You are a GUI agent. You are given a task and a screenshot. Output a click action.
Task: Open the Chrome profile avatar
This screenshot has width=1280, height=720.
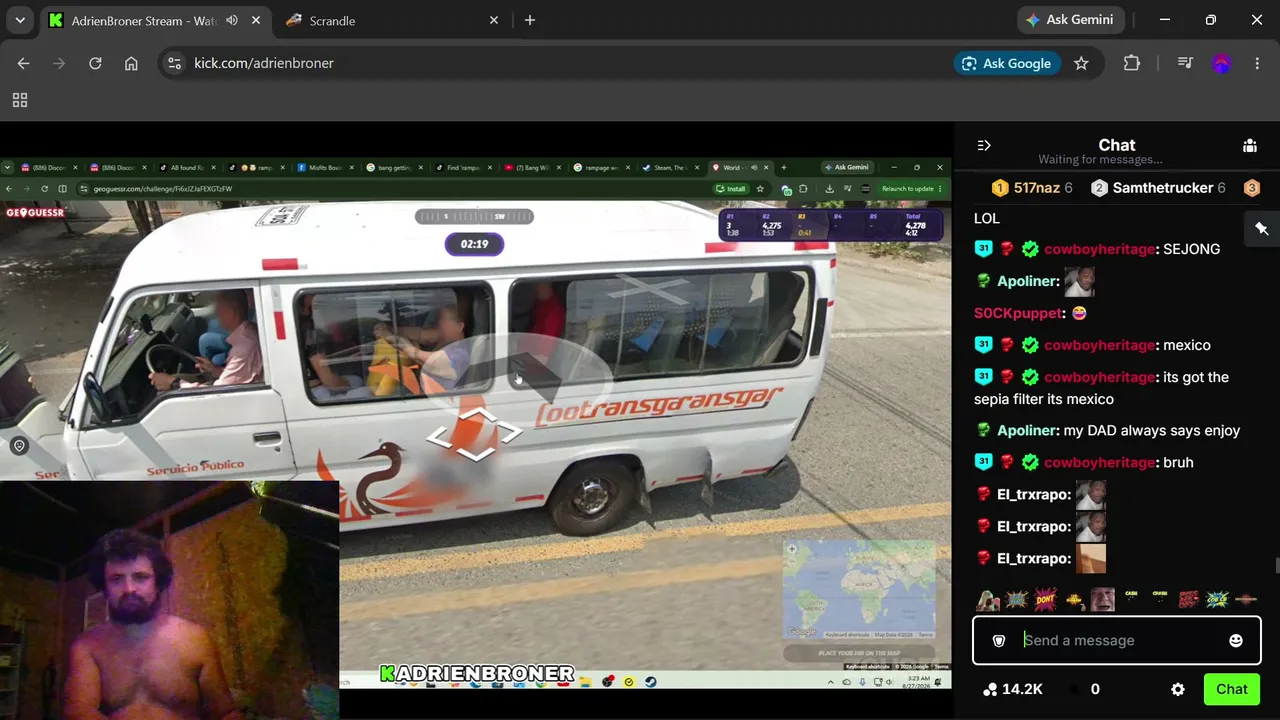(x=1221, y=63)
